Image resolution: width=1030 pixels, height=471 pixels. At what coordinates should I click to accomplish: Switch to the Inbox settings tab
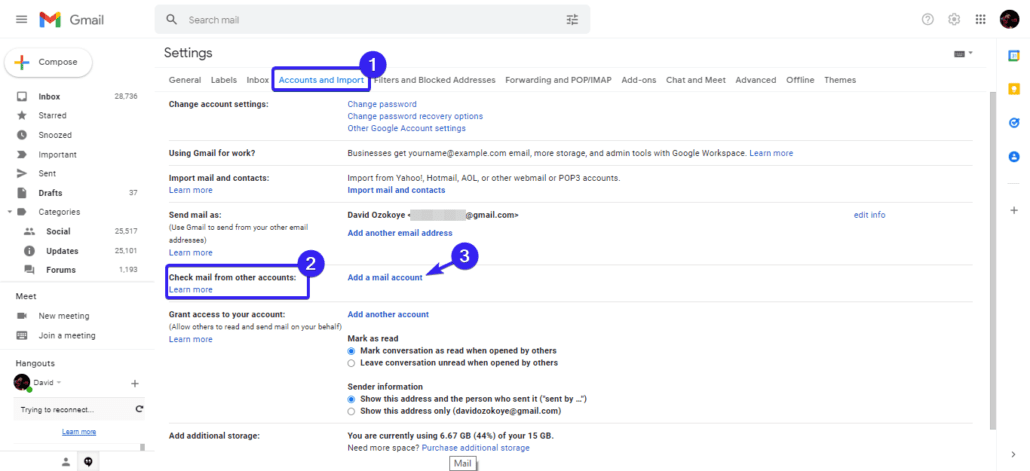click(x=258, y=80)
